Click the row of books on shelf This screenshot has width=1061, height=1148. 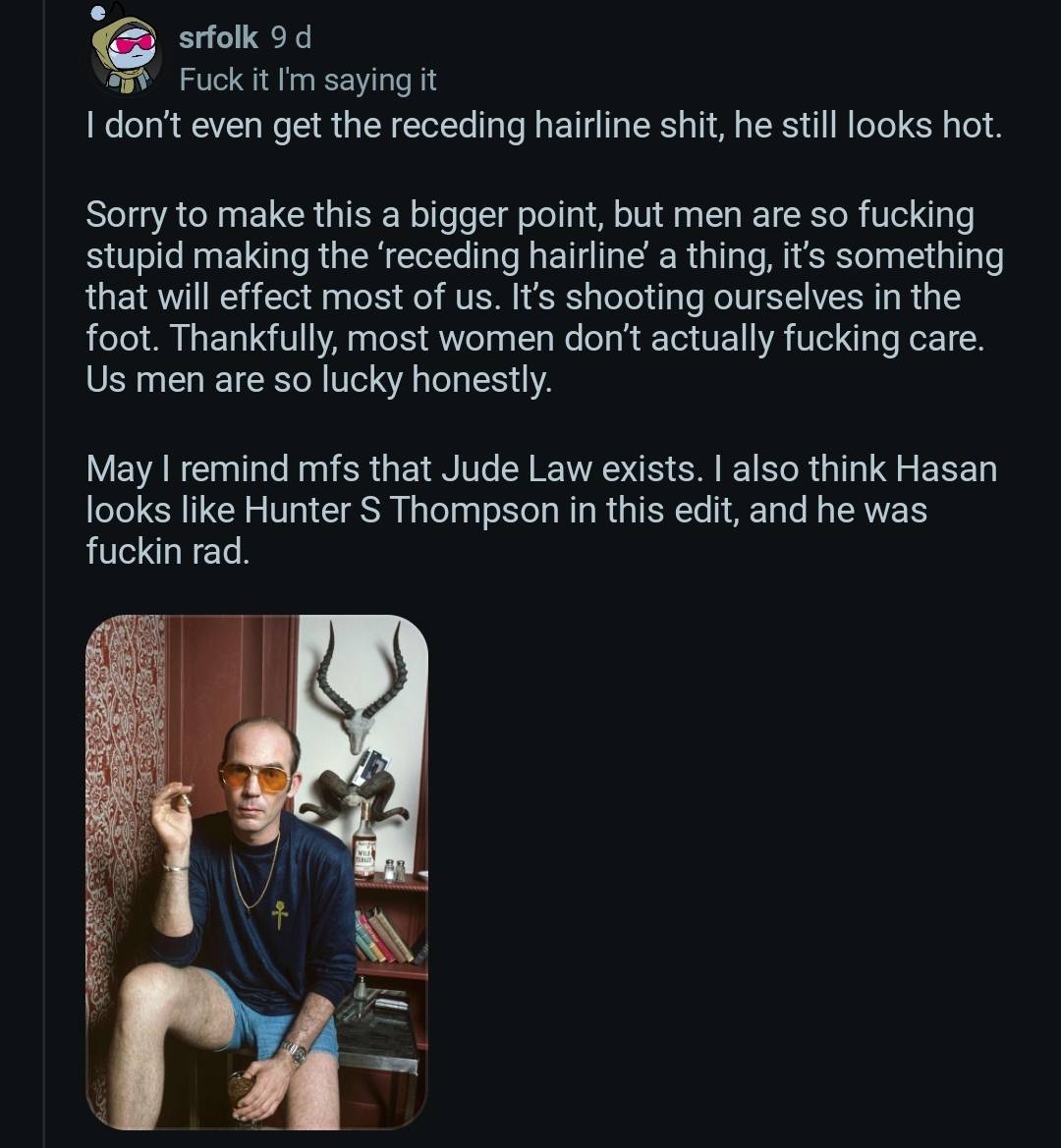(388, 936)
